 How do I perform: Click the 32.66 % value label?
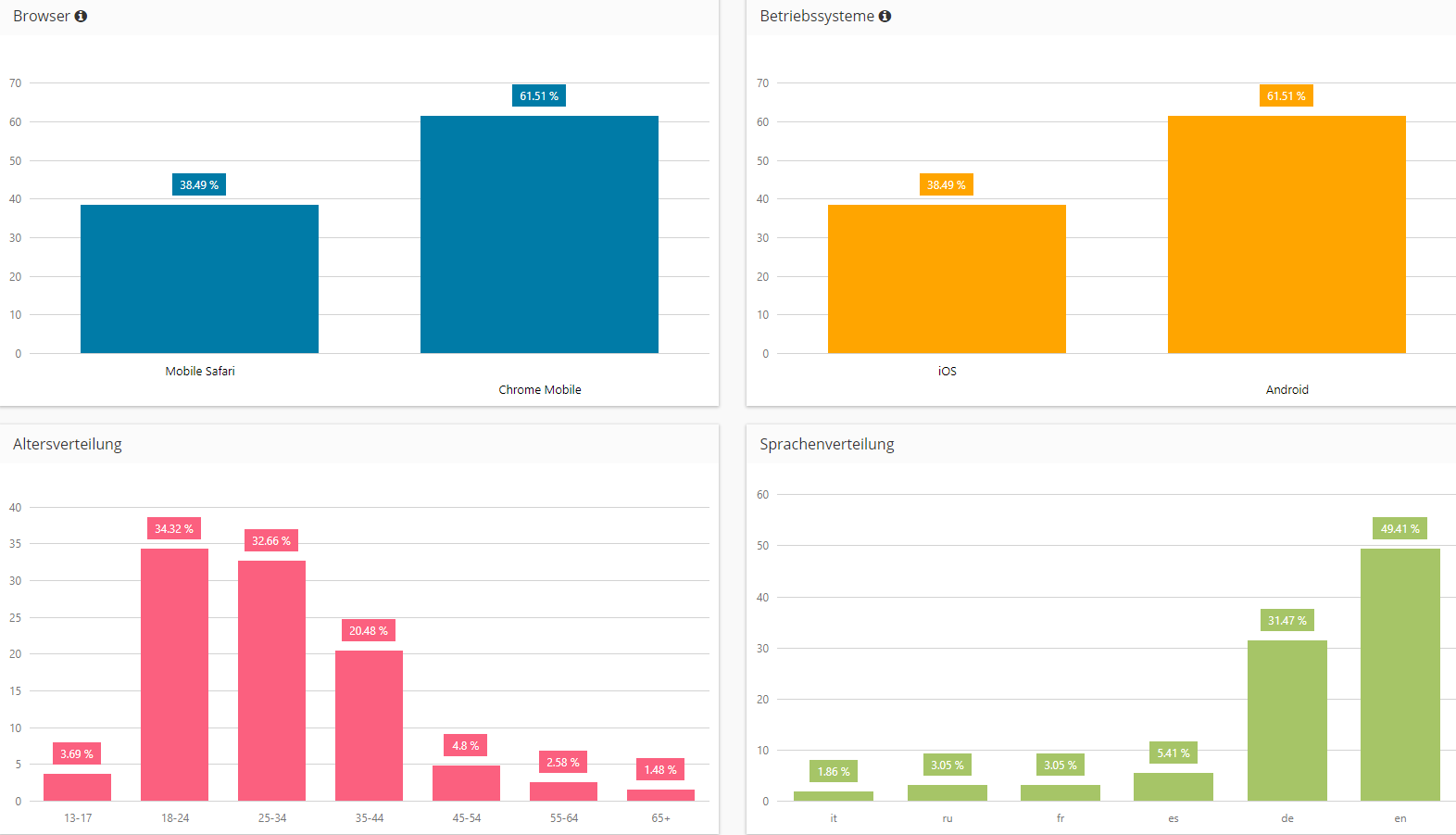point(271,540)
